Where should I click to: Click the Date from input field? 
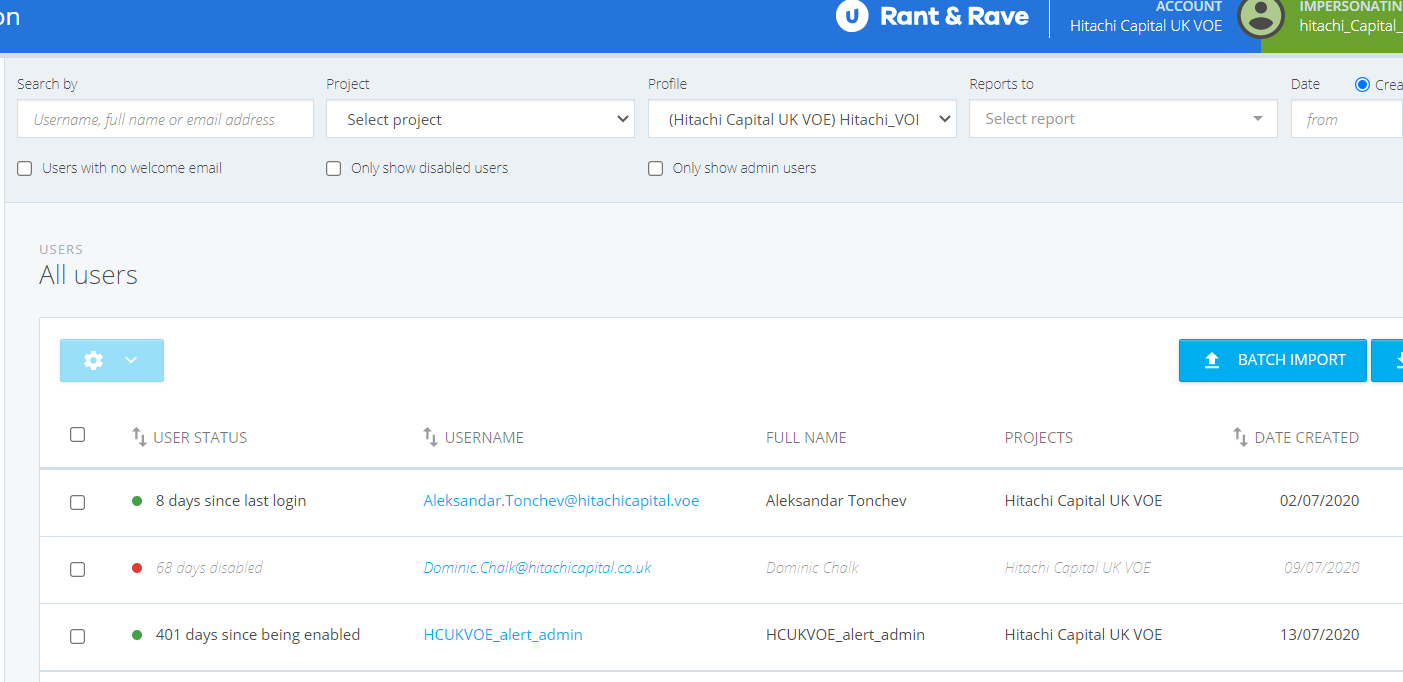coord(1347,119)
